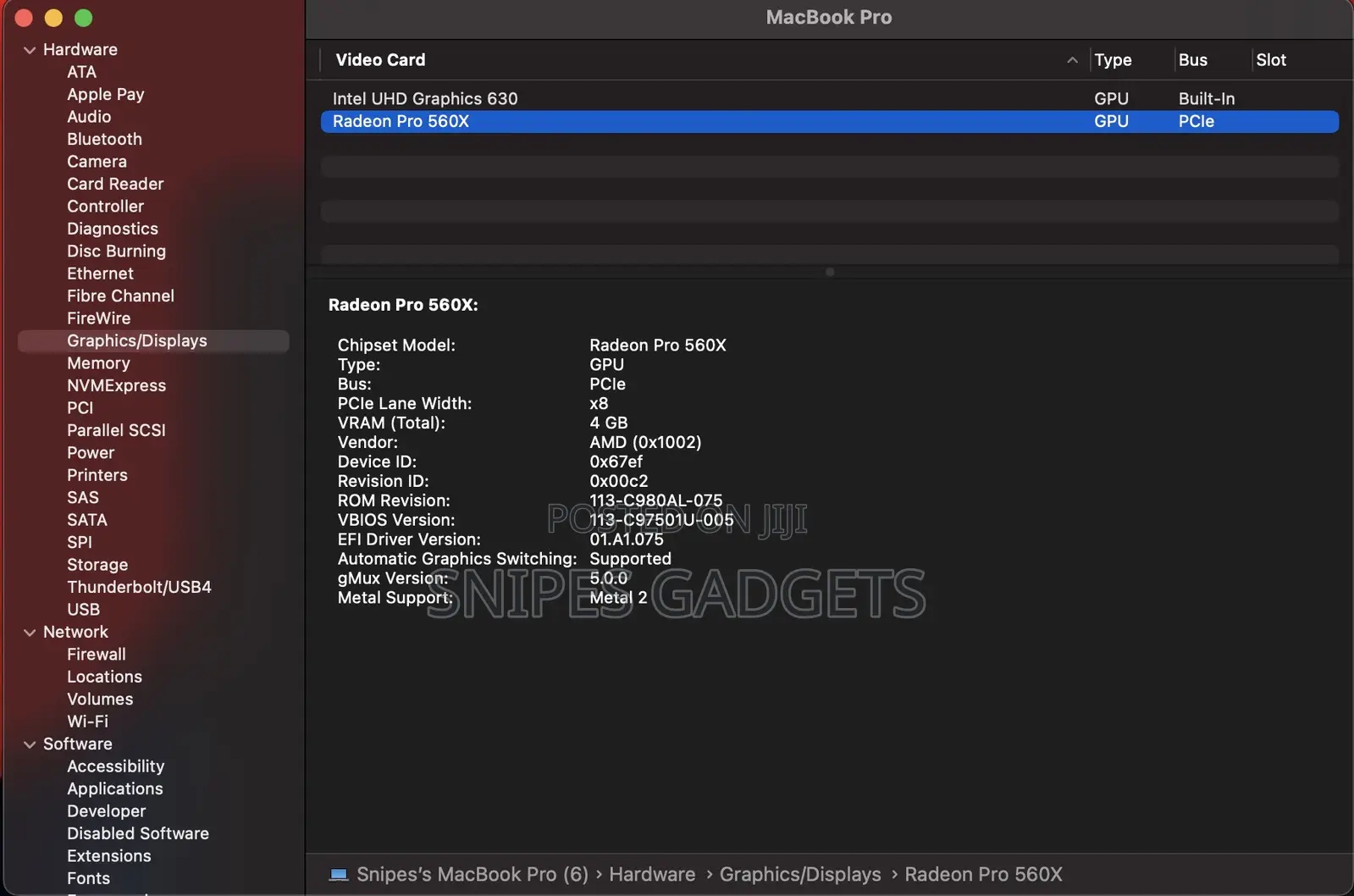Click the ROM Revision value 113-C980AL-075

pos(655,501)
